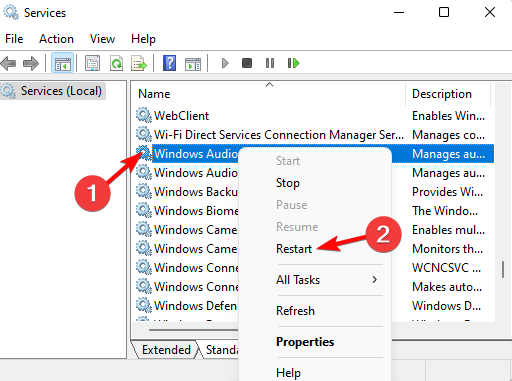The image size is (512, 381).
Task: Choose Help in the context menu
Action: (x=288, y=373)
